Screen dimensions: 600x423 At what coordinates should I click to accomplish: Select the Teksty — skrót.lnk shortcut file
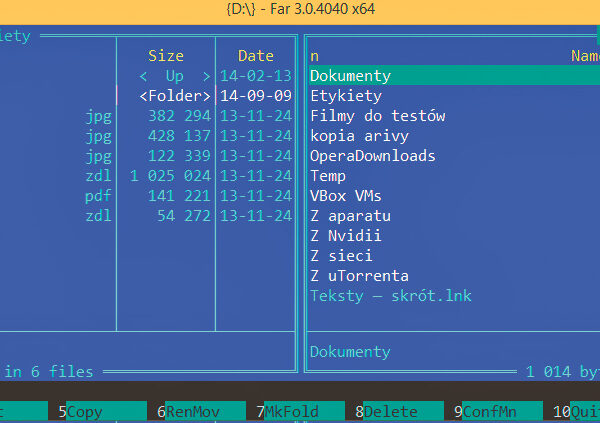point(390,296)
